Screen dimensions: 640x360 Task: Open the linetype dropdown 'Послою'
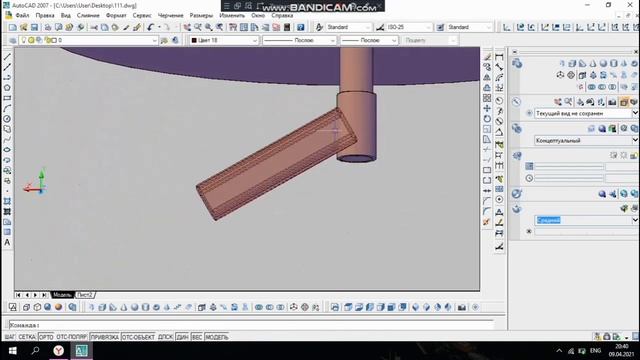299,40
